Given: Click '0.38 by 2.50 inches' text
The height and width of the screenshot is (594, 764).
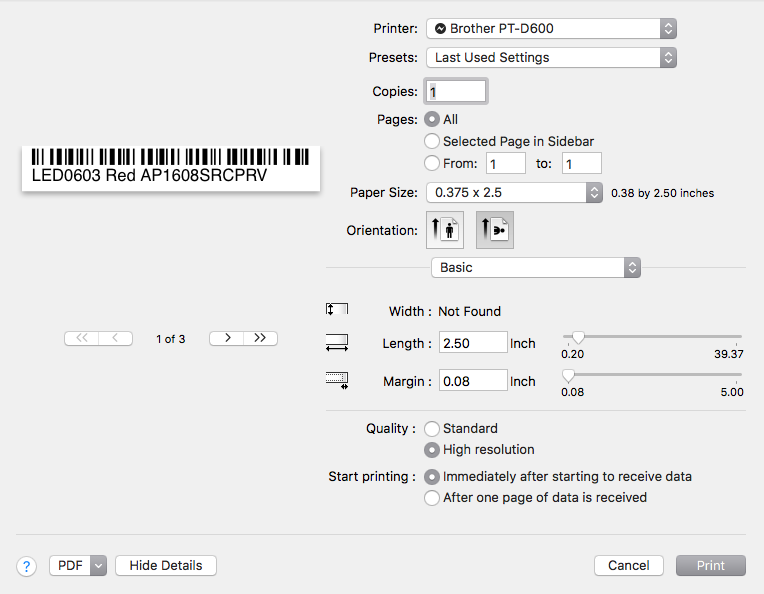Looking at the screenshot, I should (662, 193).
